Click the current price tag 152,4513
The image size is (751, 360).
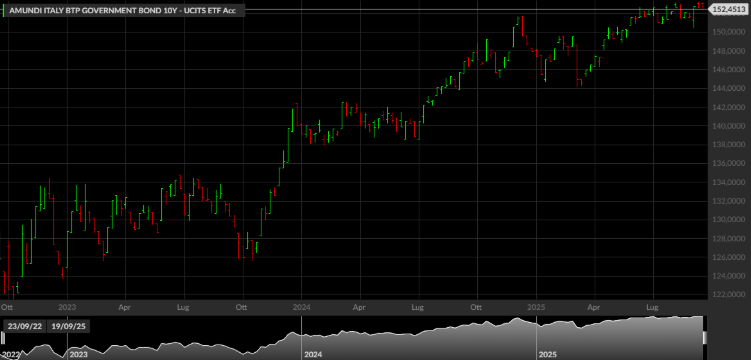[x=728, y=9]
